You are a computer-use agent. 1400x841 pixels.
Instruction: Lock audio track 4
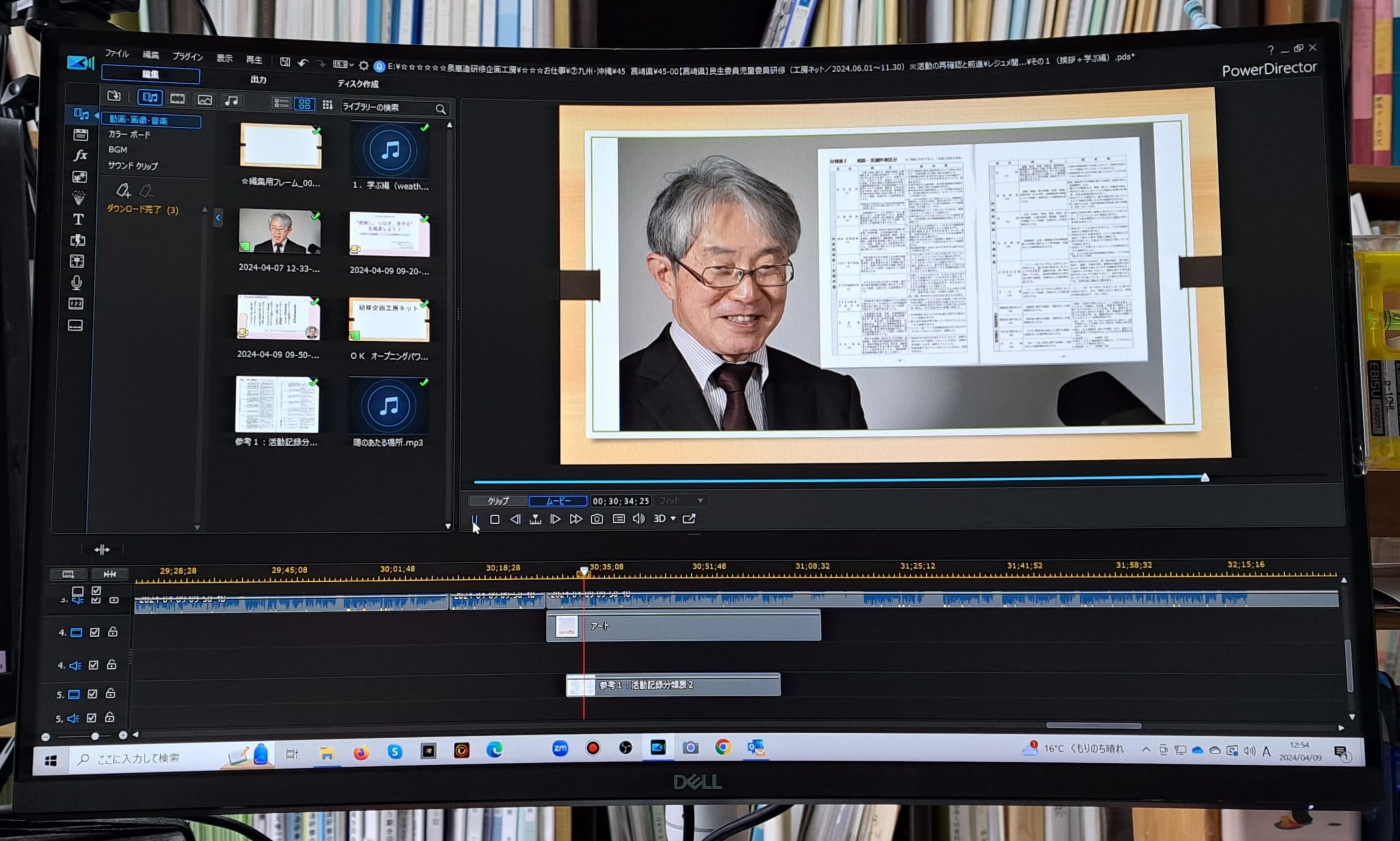112,664
